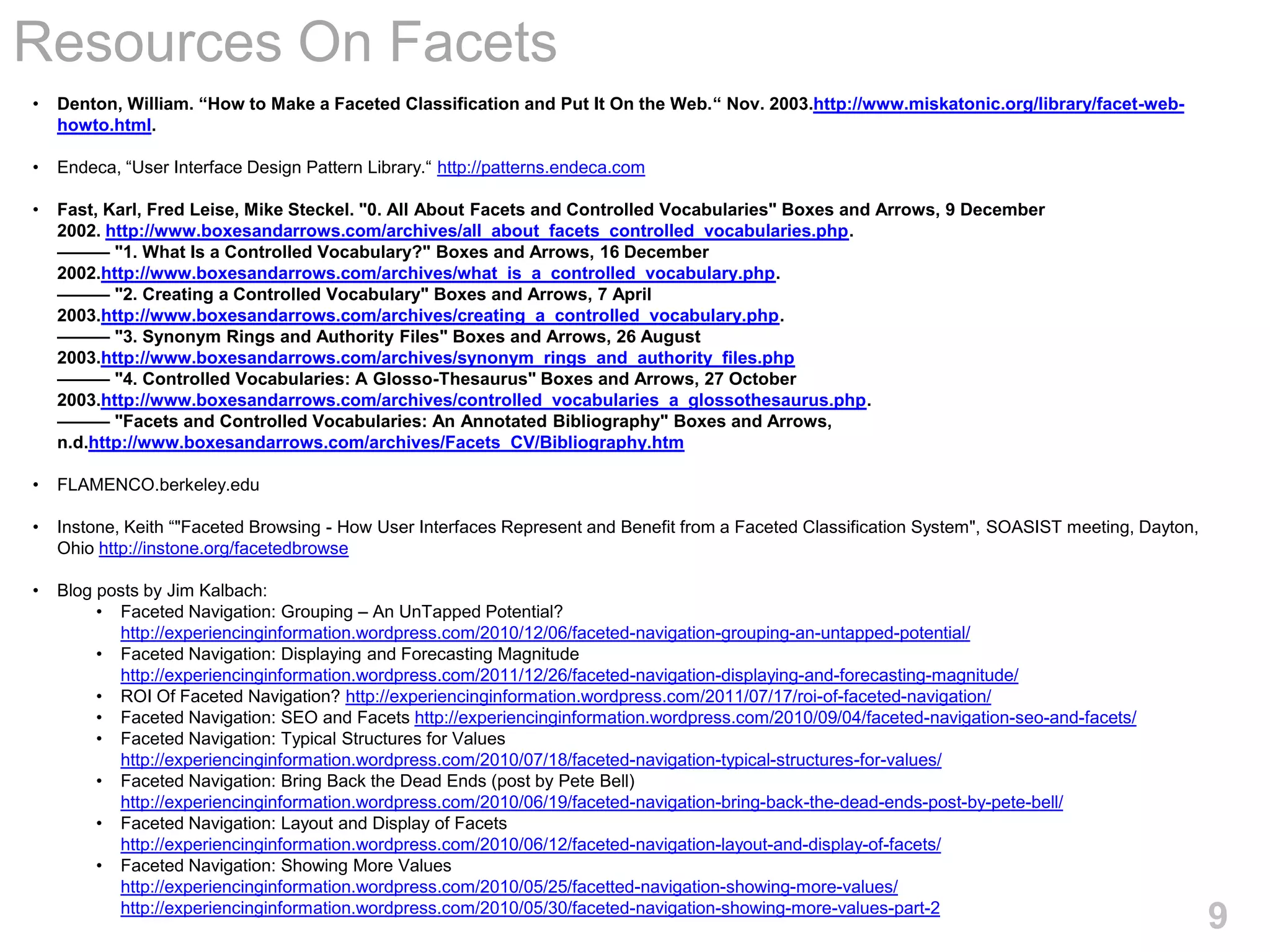Open synonym_rings_and_authority_files.php link
Screen dimensions: 1270x952
point(448,358)
